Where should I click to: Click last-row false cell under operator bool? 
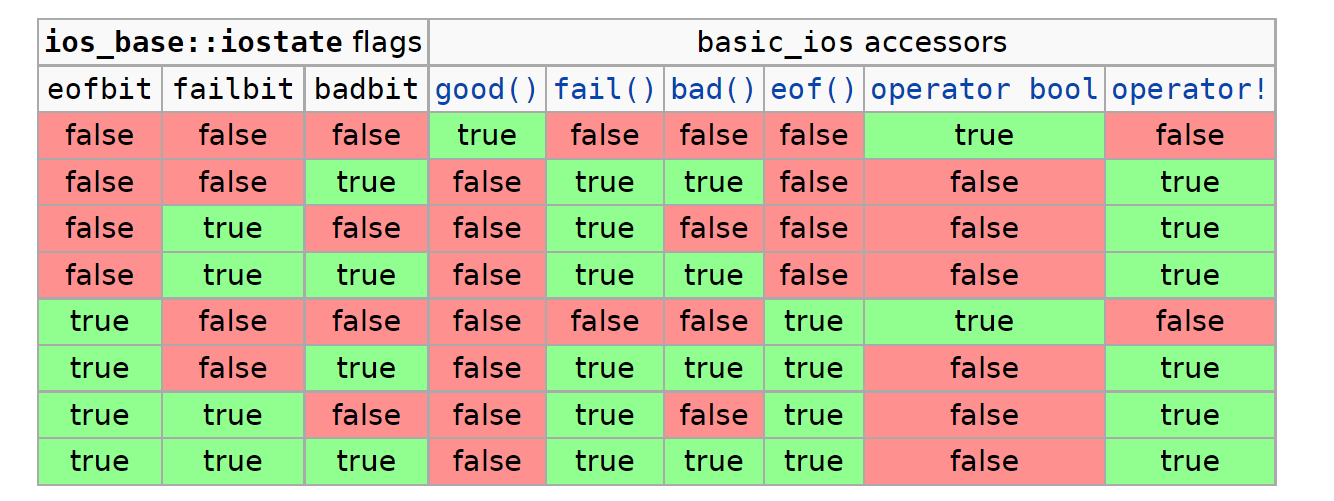click(984, 462)
